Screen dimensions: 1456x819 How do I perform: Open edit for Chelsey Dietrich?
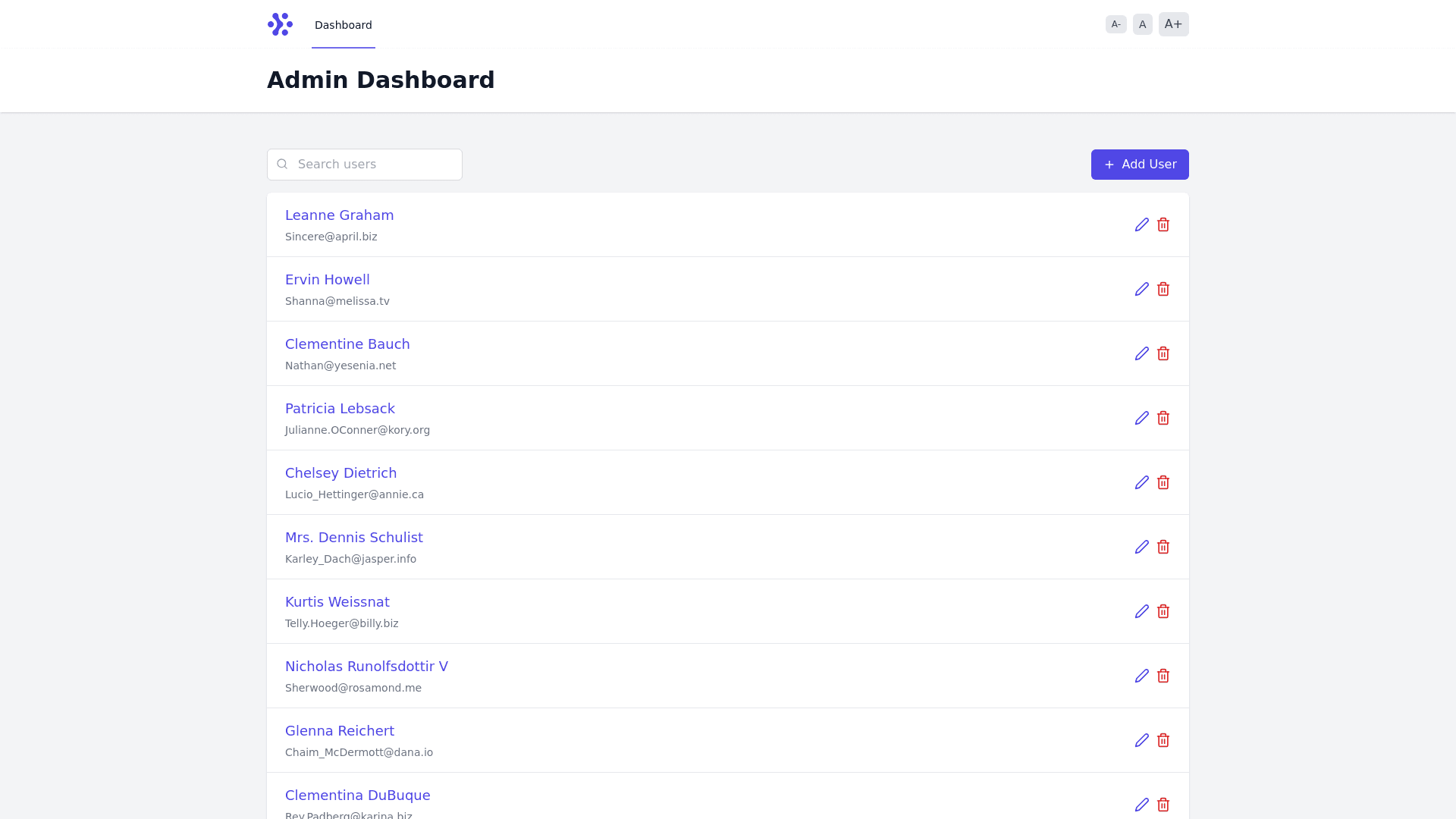click(1141, 482)
